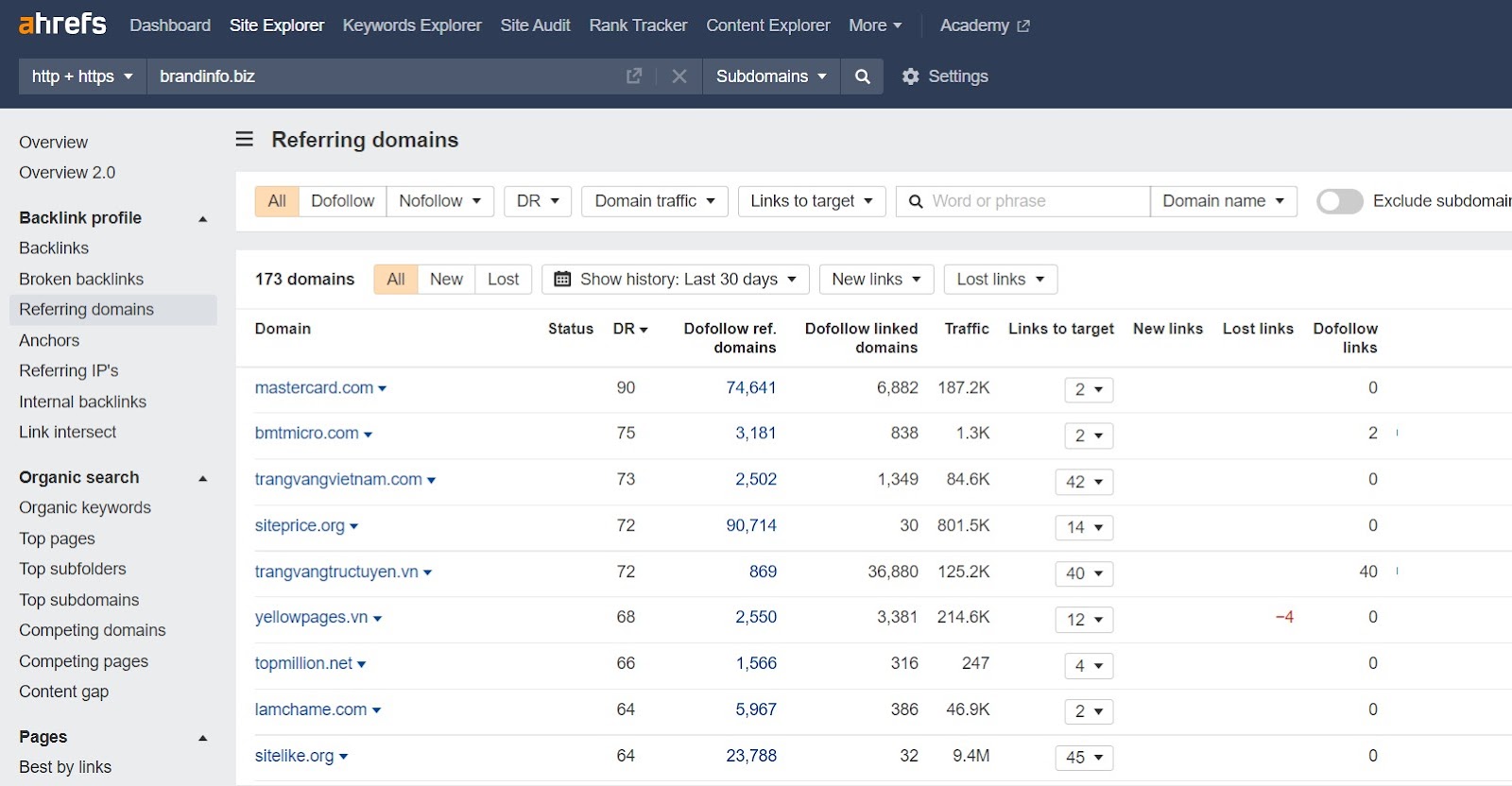Viewport: 1512px width, 786px height.
Task: Toggle Exclude subdomains switch
Action: [x=1339, y=201]
